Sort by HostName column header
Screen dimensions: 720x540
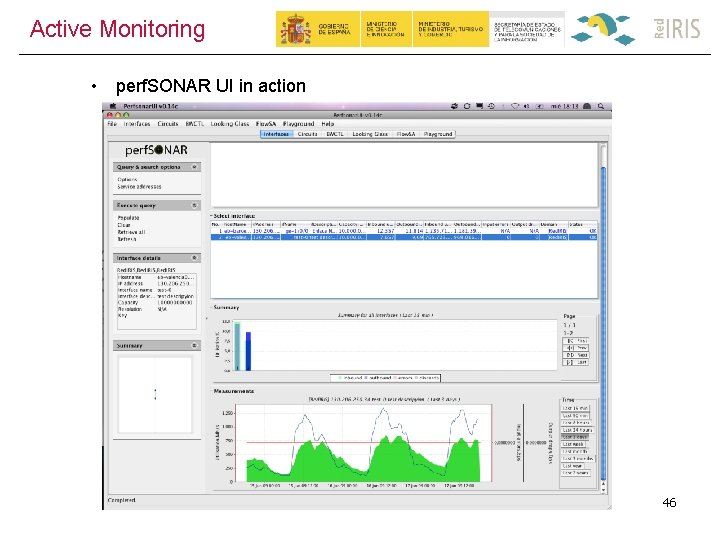(236, 225)
